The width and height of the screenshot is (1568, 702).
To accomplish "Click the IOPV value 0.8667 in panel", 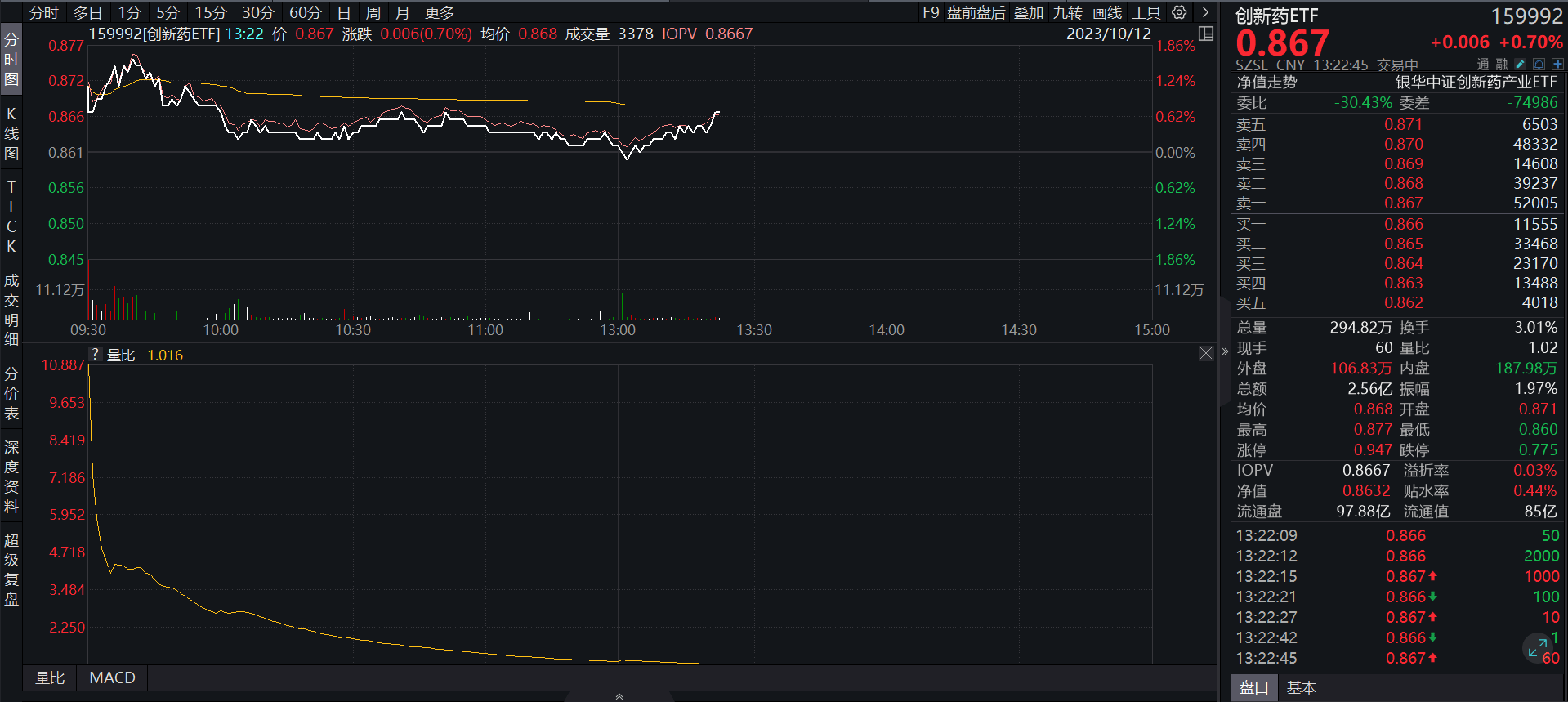I will tap(1366, 470).
